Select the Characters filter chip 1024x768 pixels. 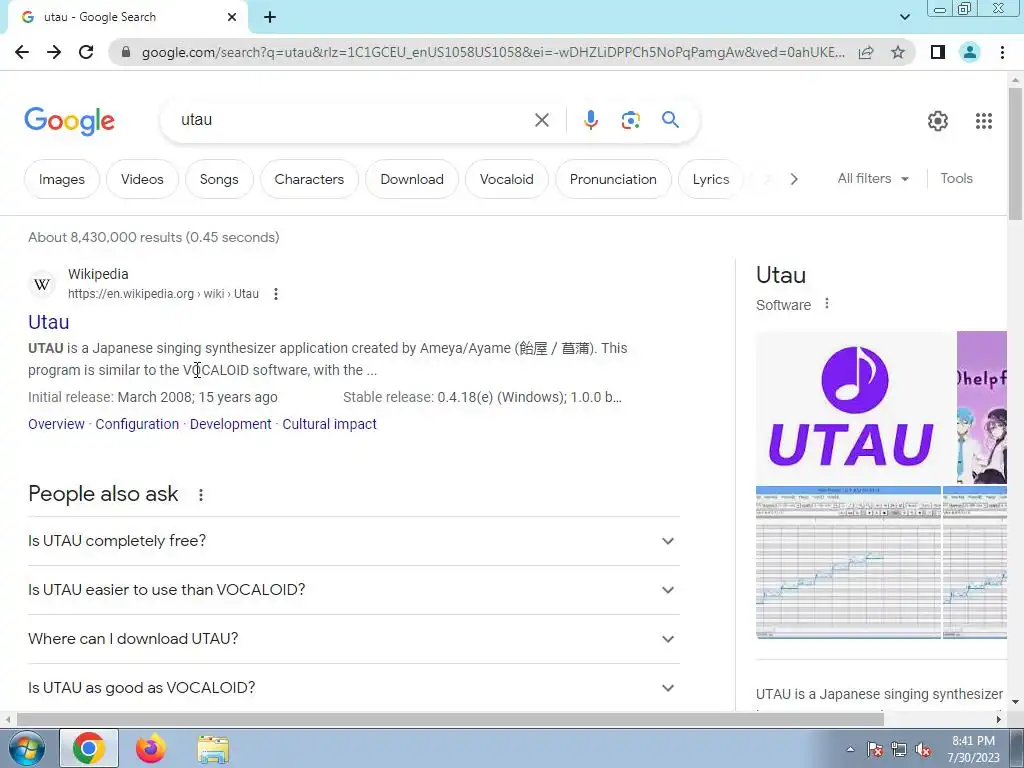click(x=309, y=179)
